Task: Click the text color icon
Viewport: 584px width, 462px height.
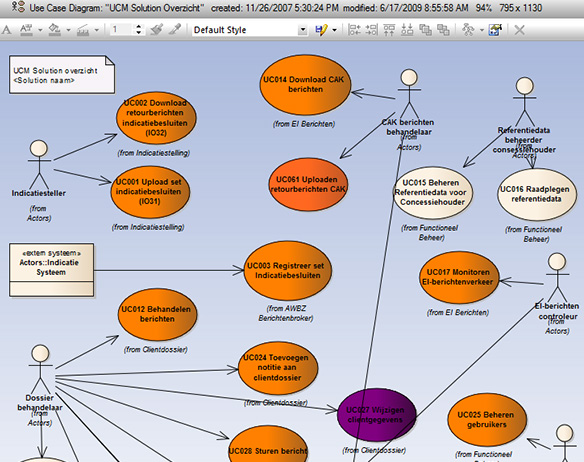Action: point(26,29)
